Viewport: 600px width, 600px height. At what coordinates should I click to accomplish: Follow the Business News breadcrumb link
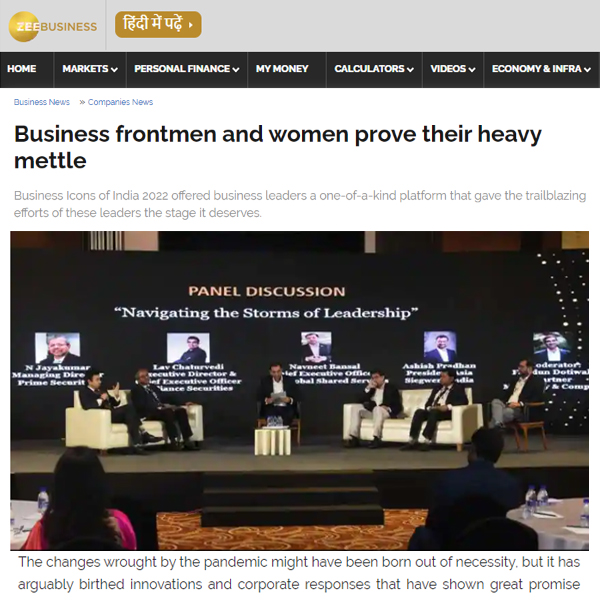click(42, 102)
